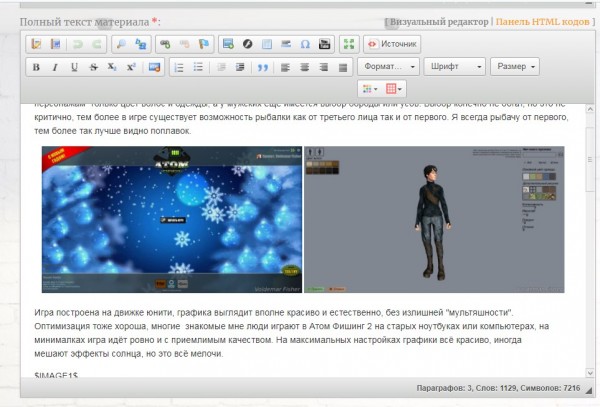Insert a numbered list
600x407 pixels.
tap(179, 67)
